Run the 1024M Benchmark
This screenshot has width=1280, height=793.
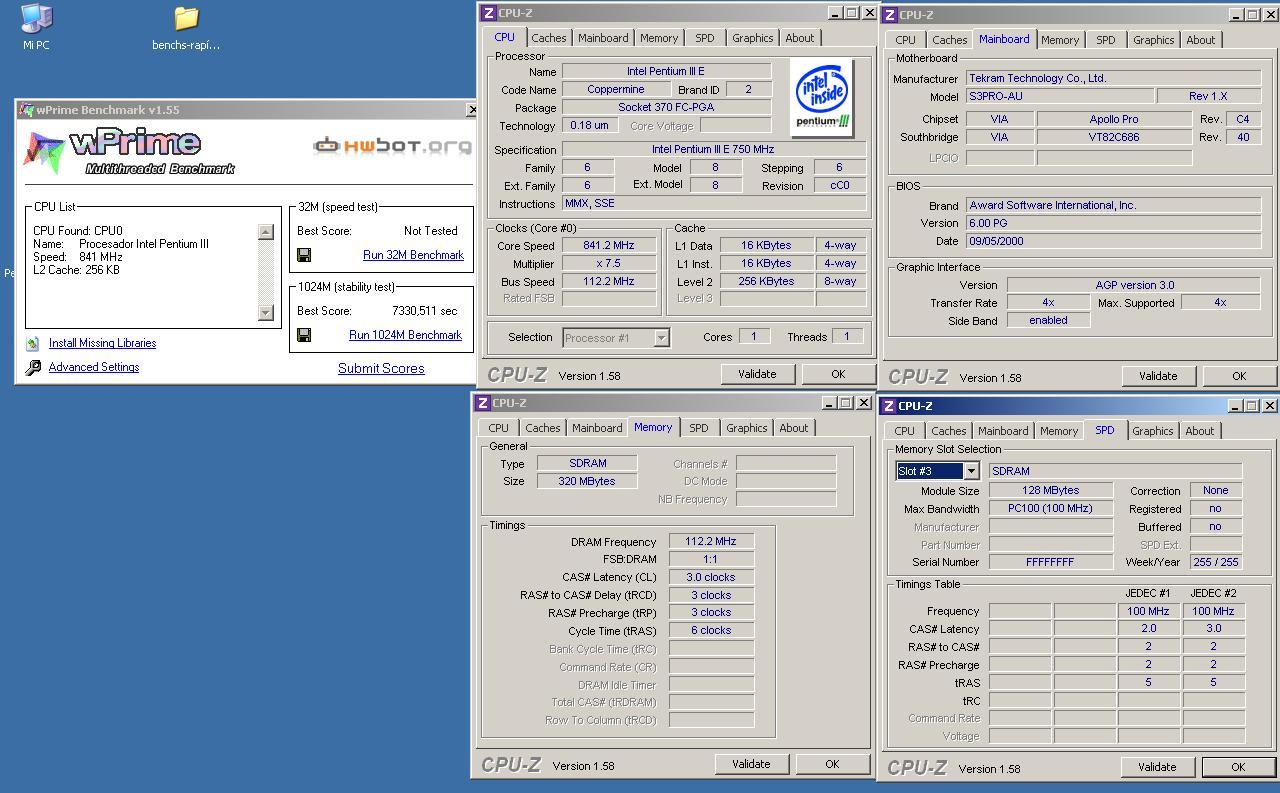[405, 335]
